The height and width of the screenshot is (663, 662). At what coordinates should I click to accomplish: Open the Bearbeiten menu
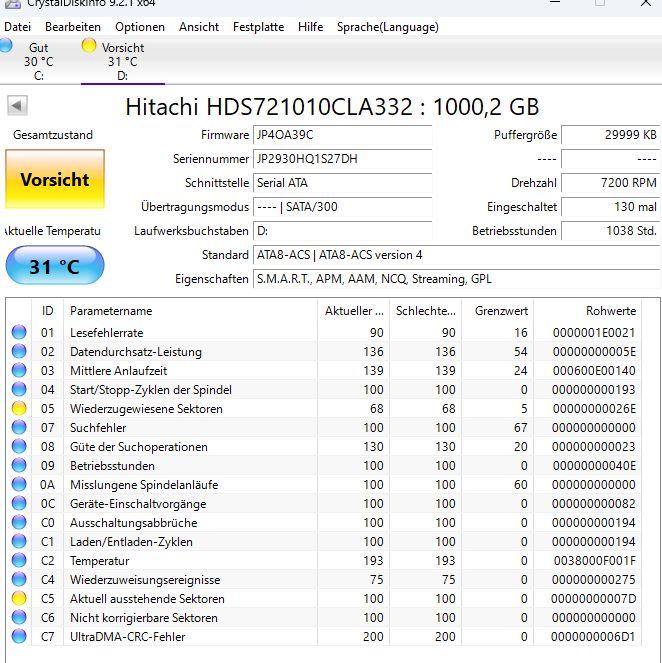[x=73, y=27]
